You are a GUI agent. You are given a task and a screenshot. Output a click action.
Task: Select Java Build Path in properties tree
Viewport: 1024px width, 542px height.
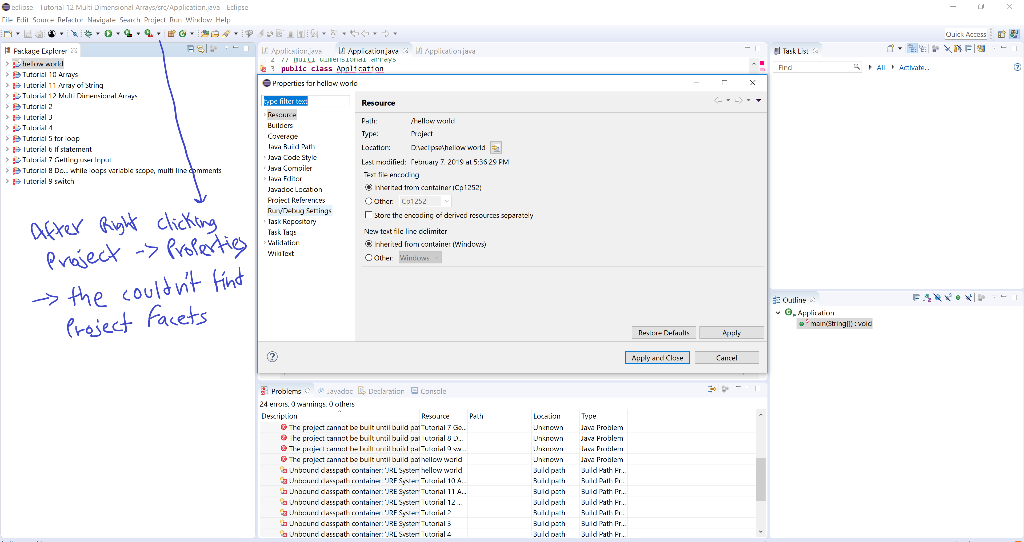(x=291, y=147)
